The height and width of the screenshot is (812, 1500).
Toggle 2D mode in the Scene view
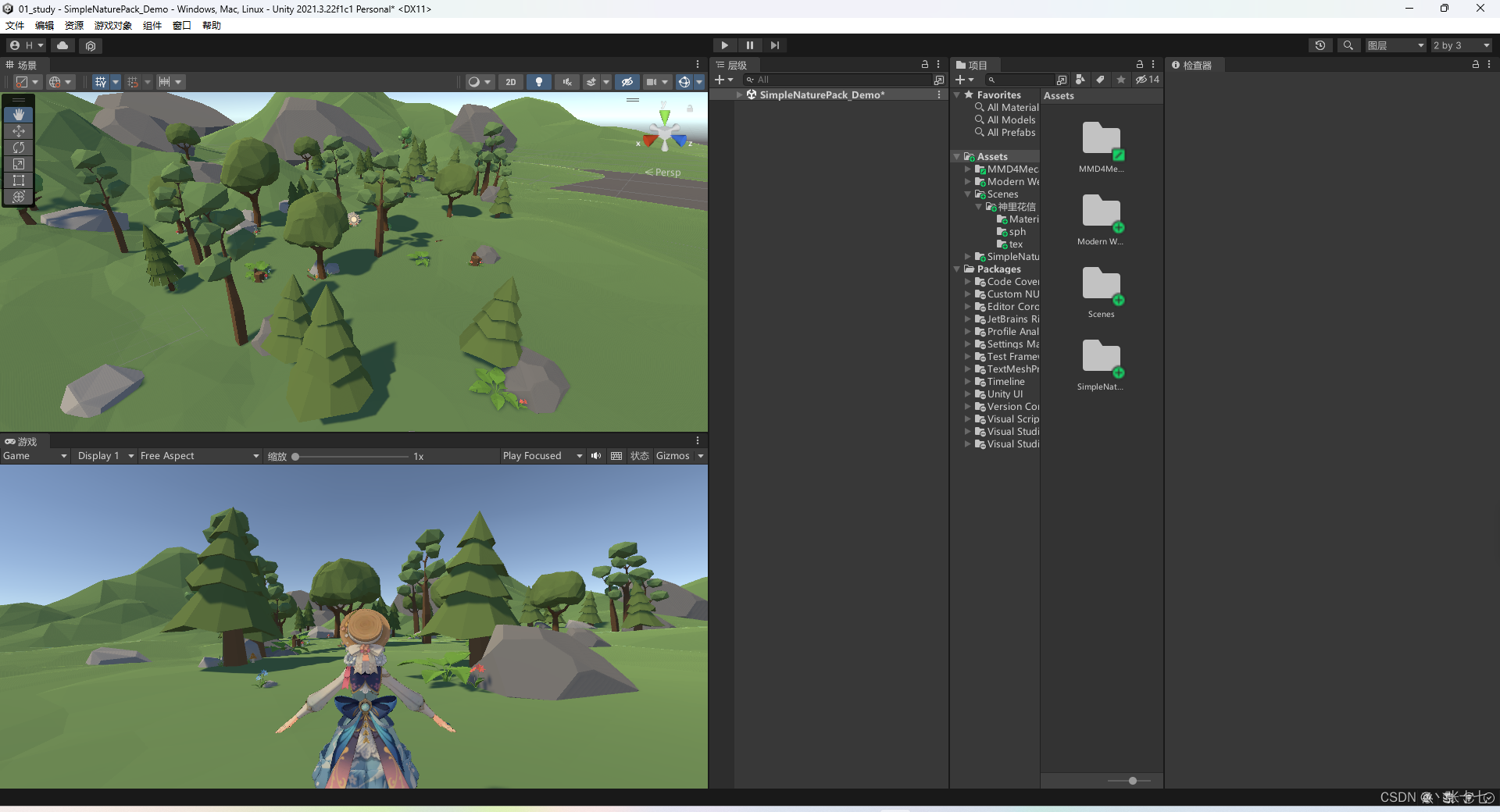click(x=510, y=81)
